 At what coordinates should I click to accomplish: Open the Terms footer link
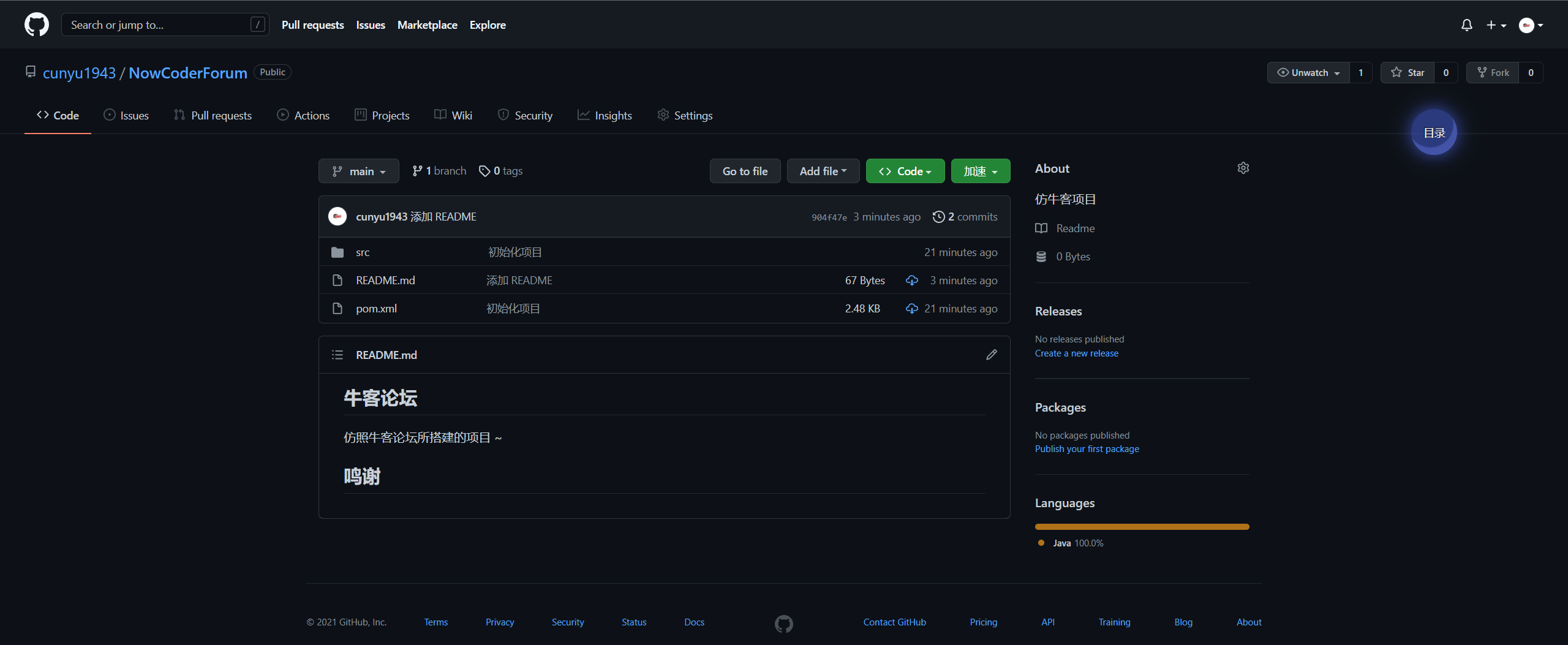(436, 622)
